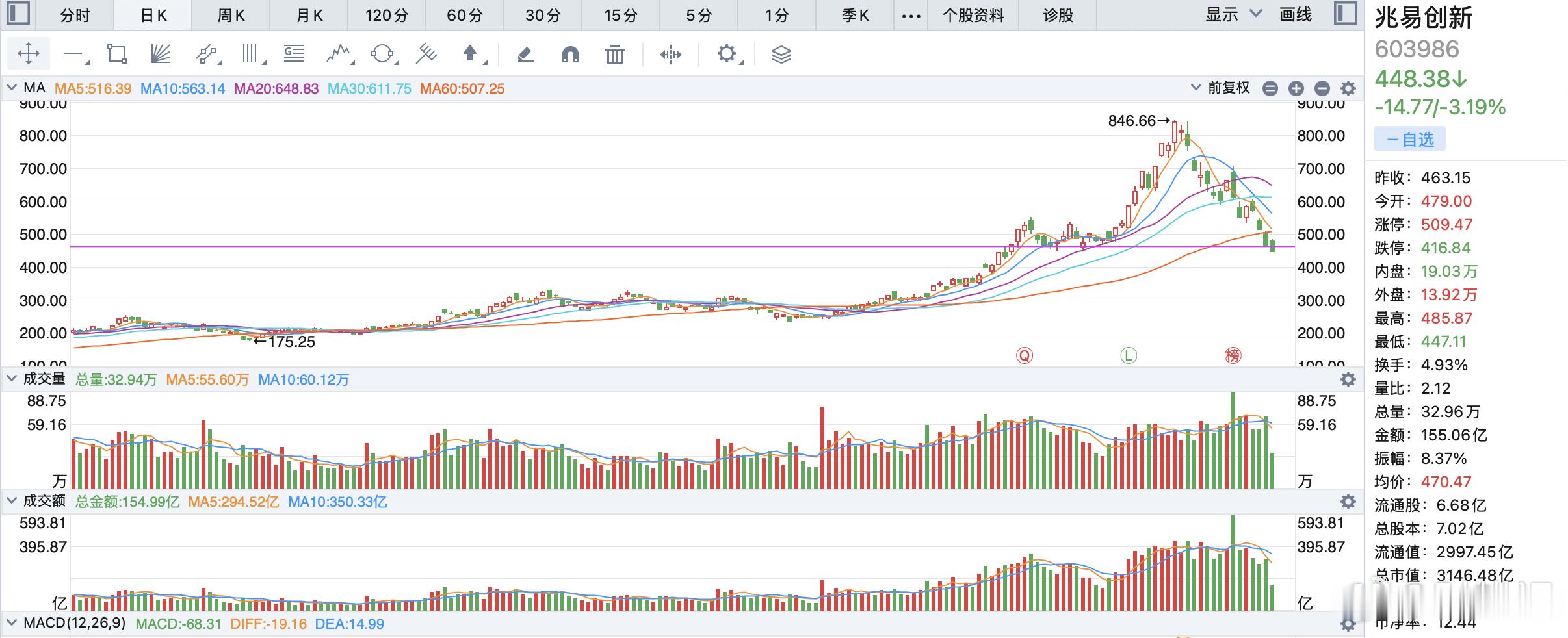Choose the fan lines drawing tool
Screen dimensions: 1568x638
coord(161,54)
